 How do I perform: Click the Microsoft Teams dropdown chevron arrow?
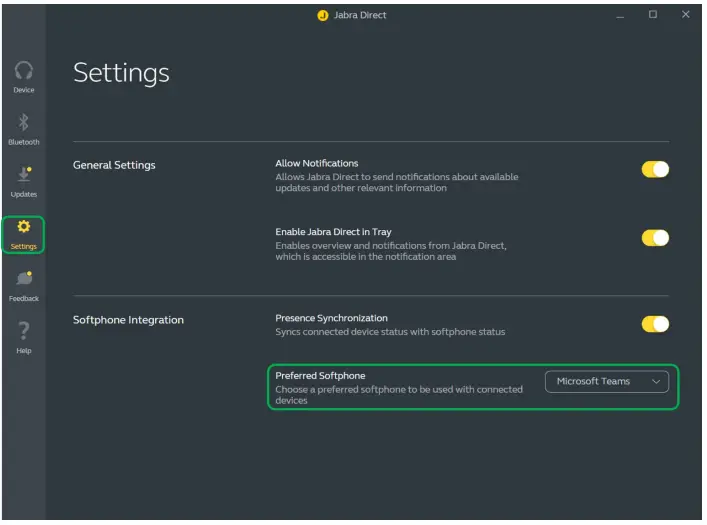(656, 381)
